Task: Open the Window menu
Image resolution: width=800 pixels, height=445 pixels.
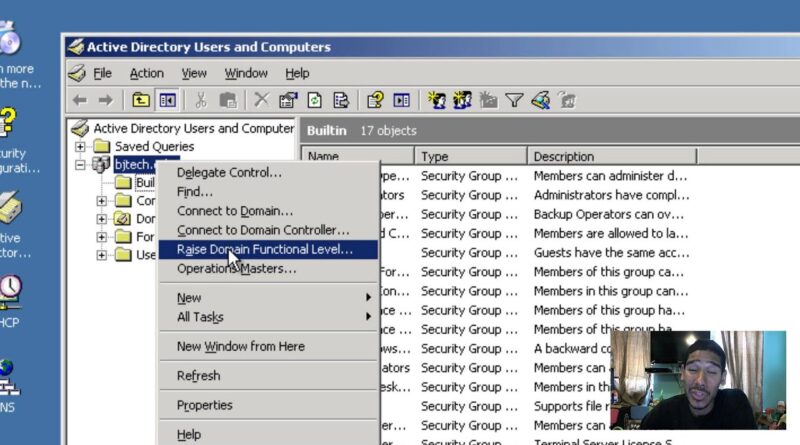Action: coord(246,73)
